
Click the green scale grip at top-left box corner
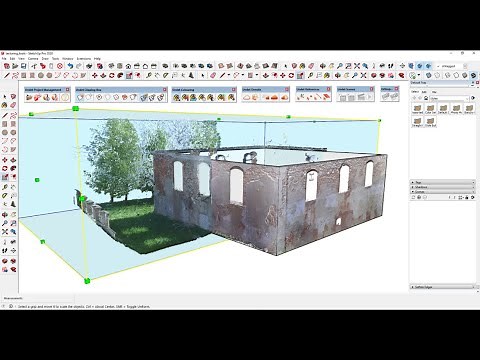click(75, 108)
